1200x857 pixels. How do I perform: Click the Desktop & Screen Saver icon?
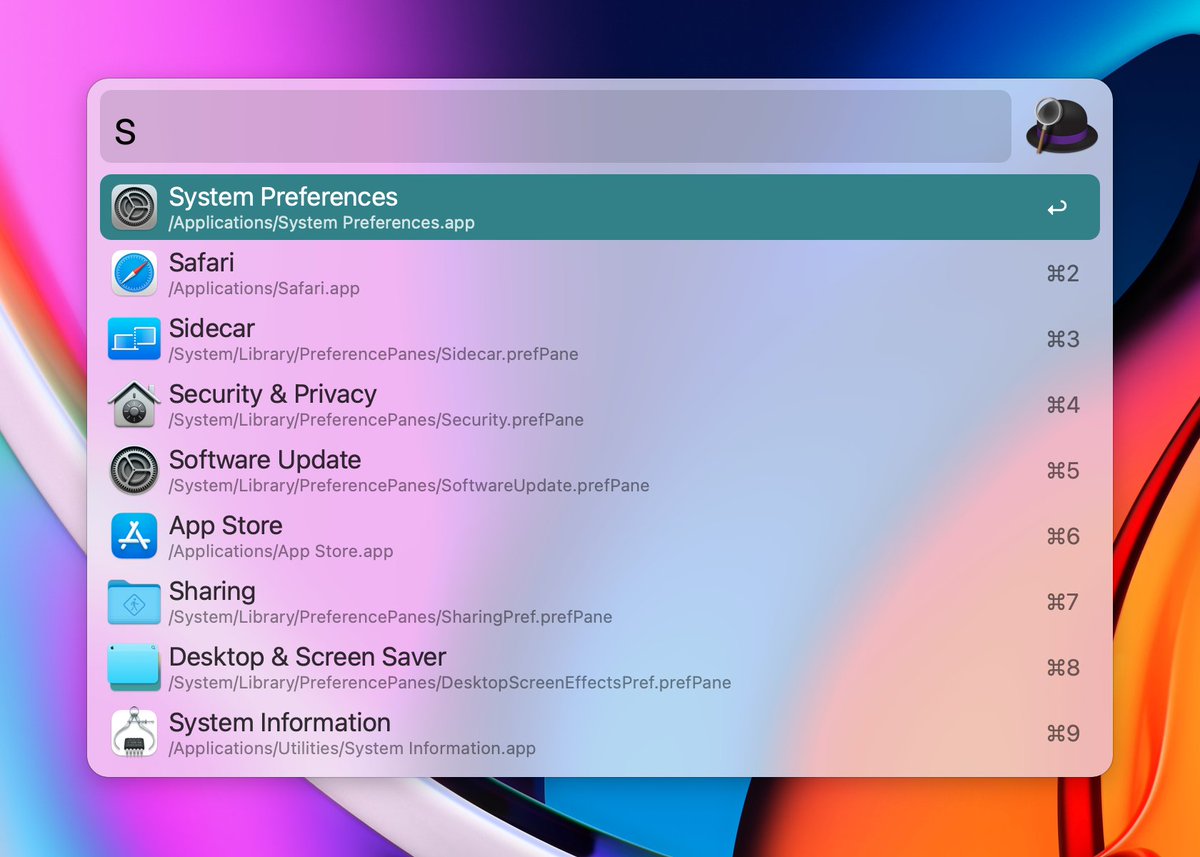pos(134,668)
